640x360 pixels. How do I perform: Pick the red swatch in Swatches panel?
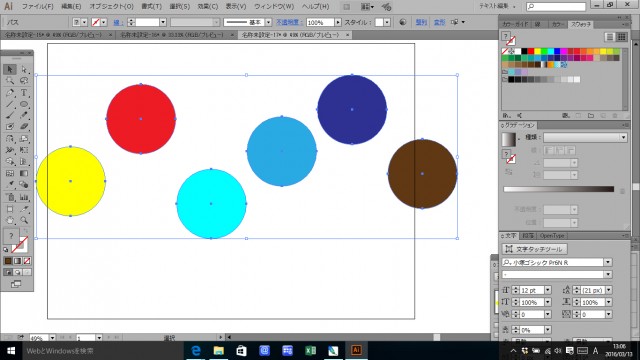click(x=531, y=51)
